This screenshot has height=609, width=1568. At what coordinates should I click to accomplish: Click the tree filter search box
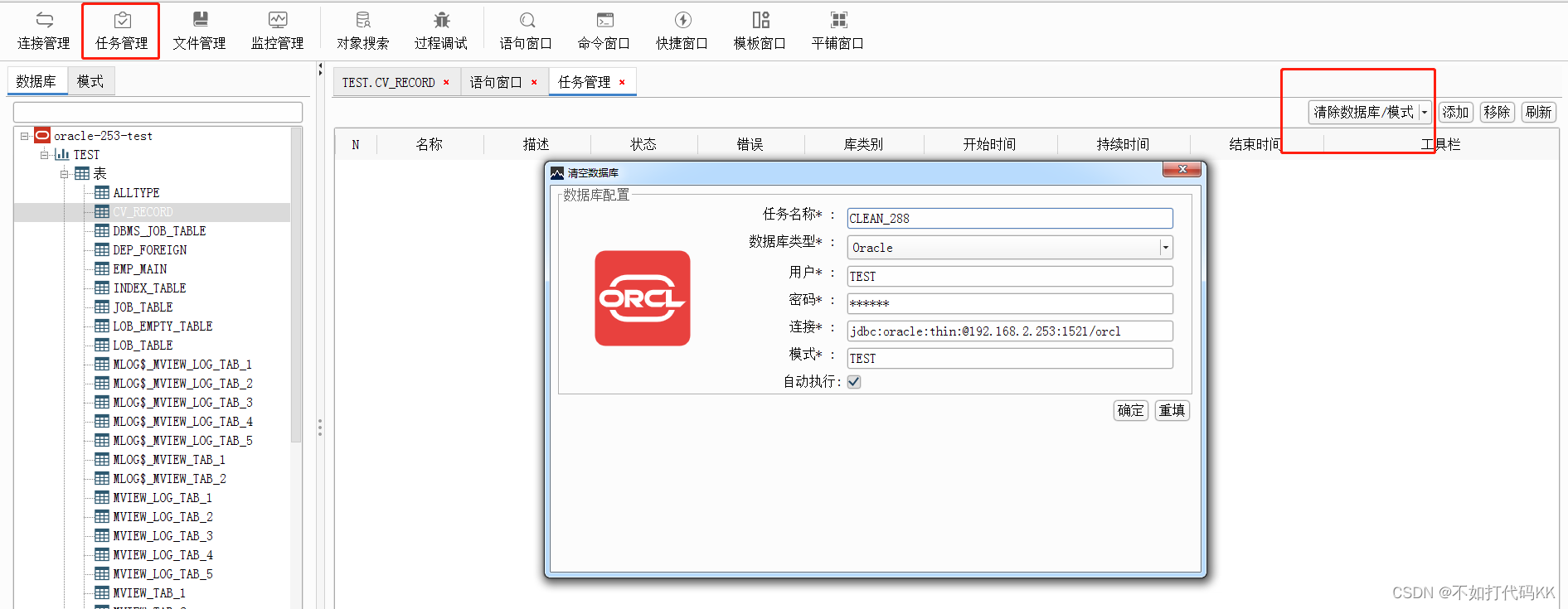pos(158,112)
